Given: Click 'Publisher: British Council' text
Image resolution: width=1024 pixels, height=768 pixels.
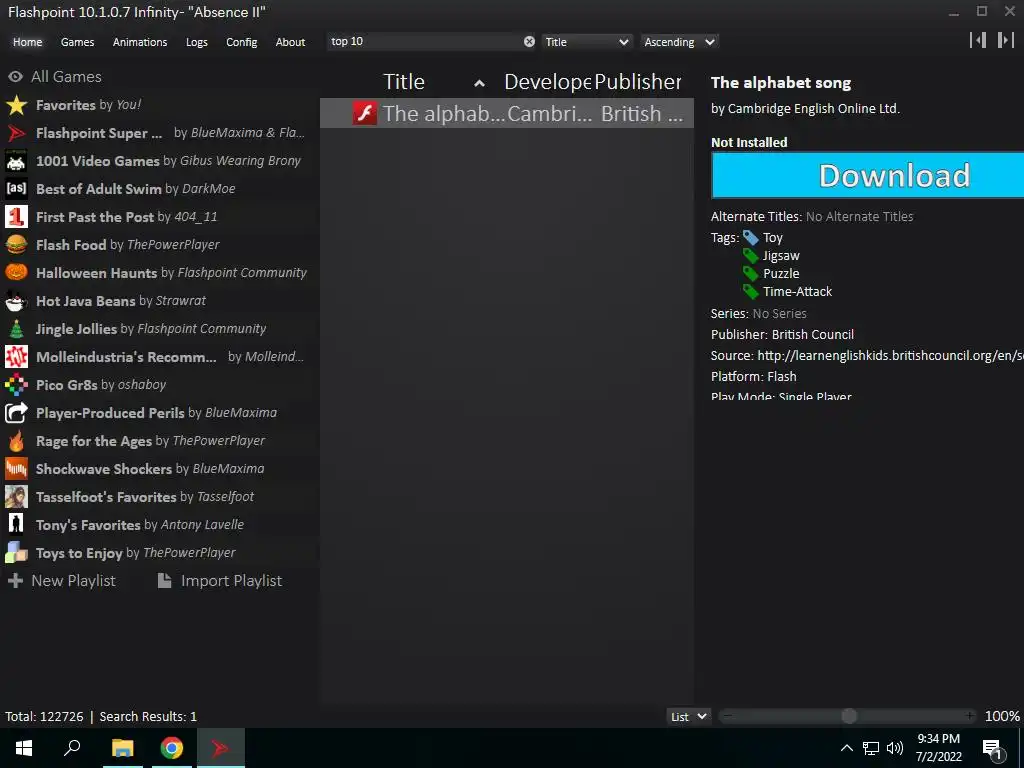Looking at the screenshot, I should click(782, 334).
